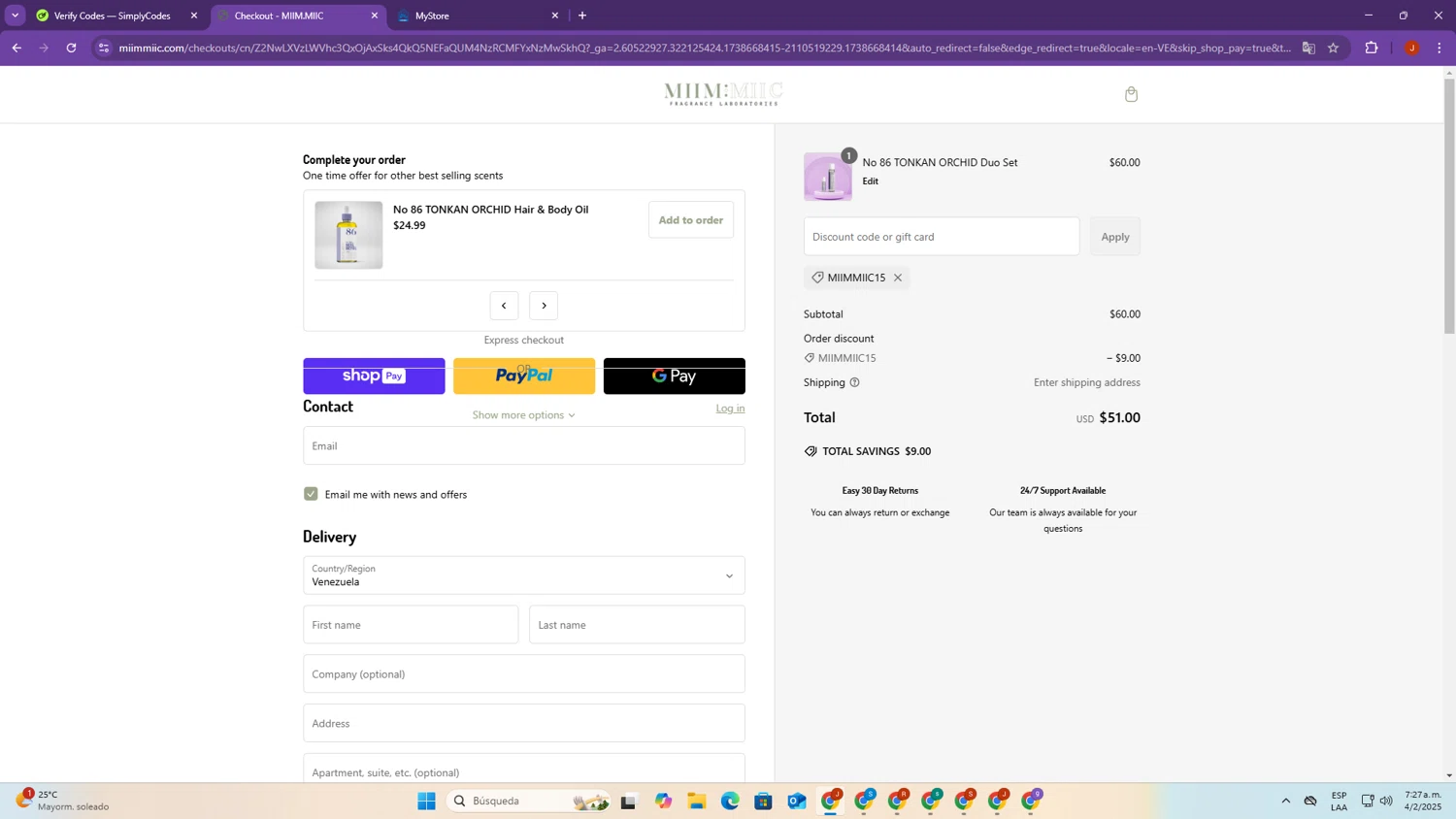This screenshot has width=1456, height=819.
Task: Open the Country/Region dropdown
Action: point(524,575)
